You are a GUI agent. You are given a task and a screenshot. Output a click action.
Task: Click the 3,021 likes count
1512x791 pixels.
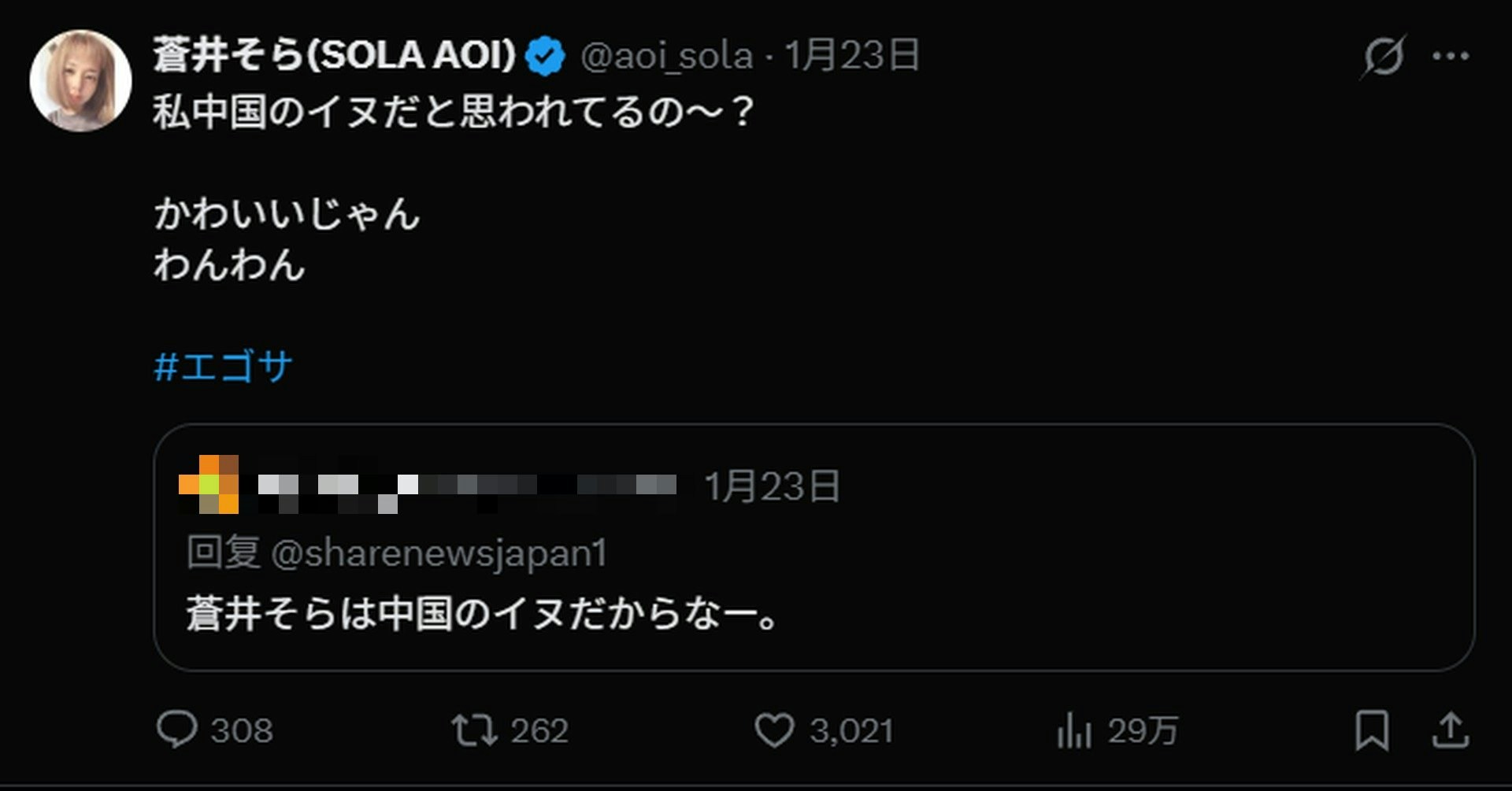(851, 730)
